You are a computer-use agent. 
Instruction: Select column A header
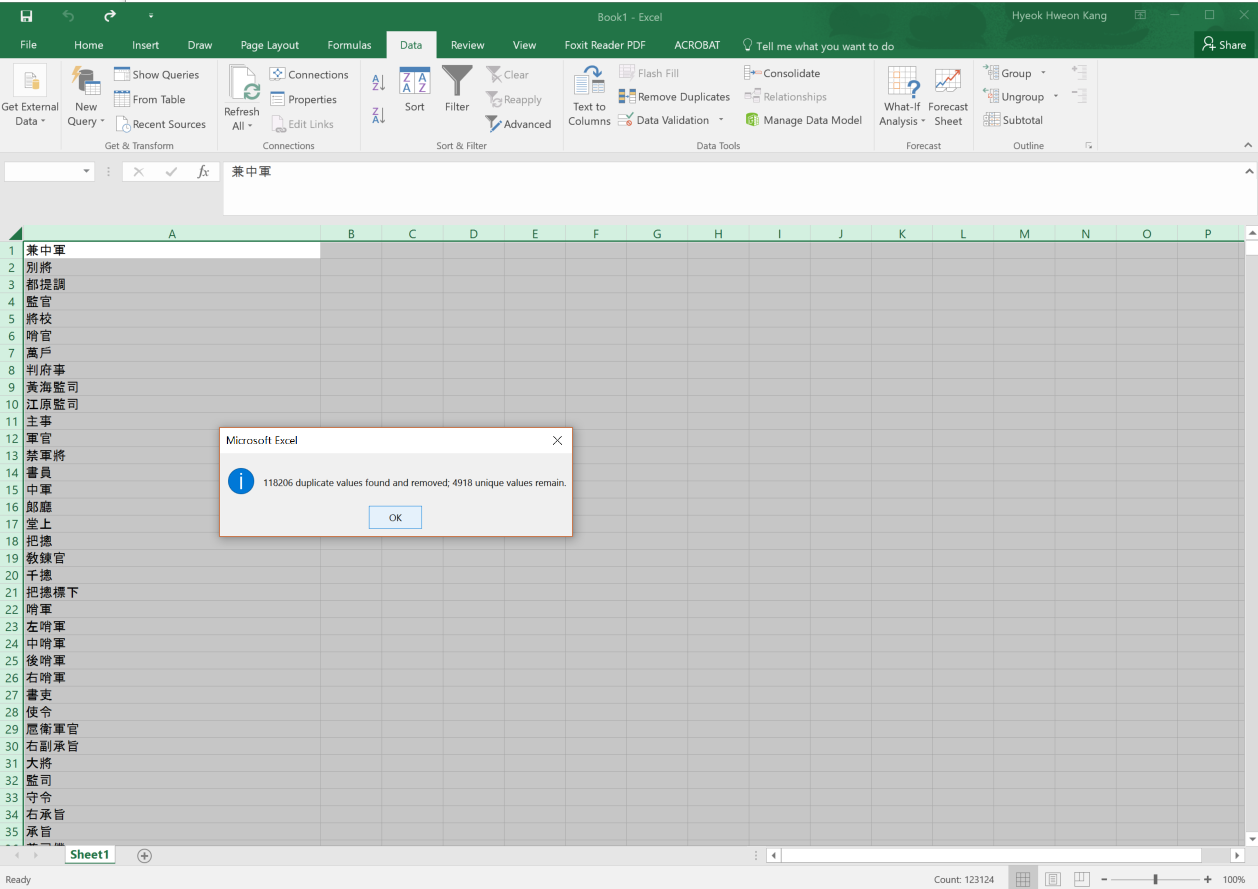(x=172, y=234)
